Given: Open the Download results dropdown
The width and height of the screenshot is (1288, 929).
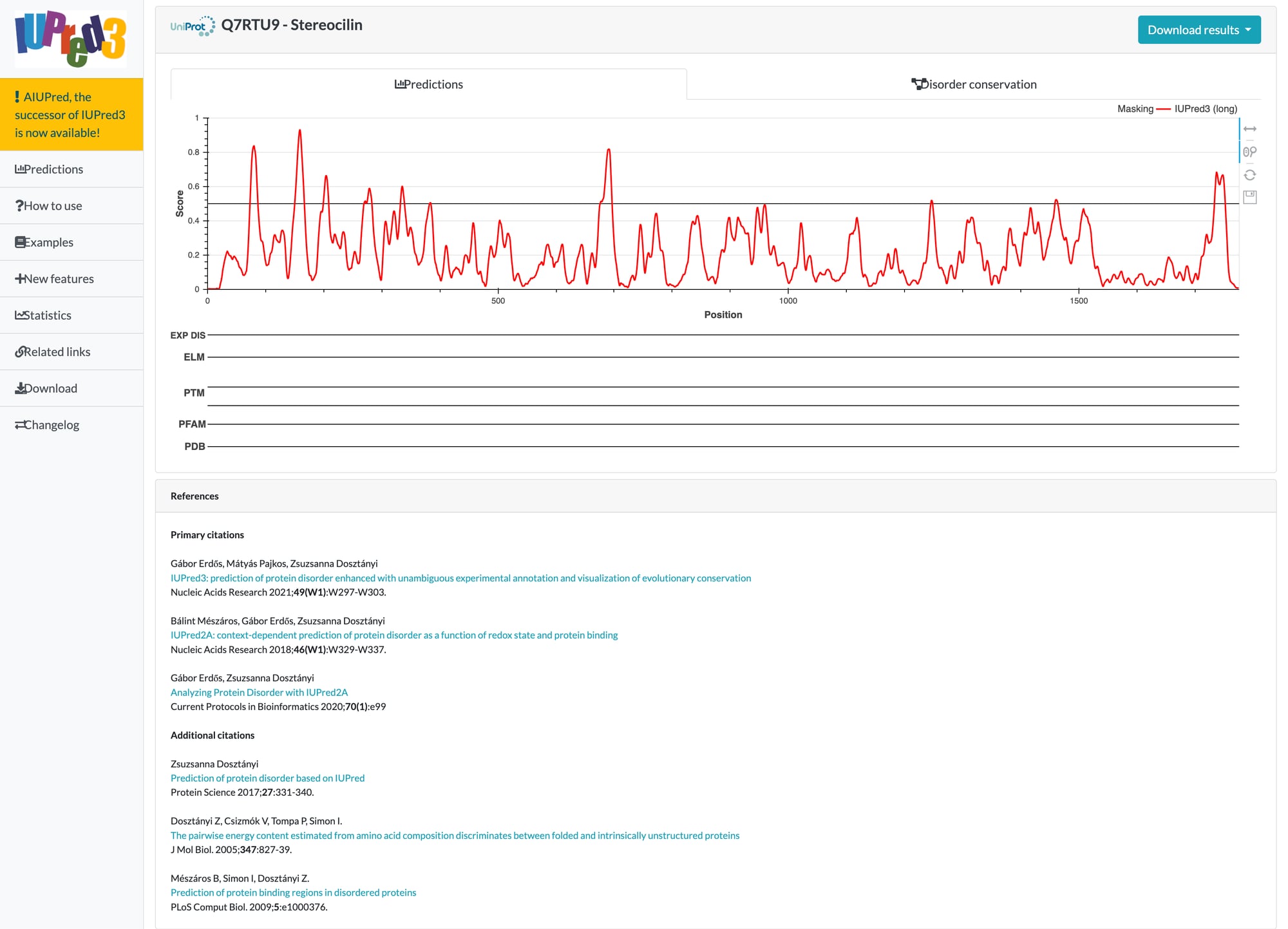Looking at the screenshot, I should [1198, 30].
